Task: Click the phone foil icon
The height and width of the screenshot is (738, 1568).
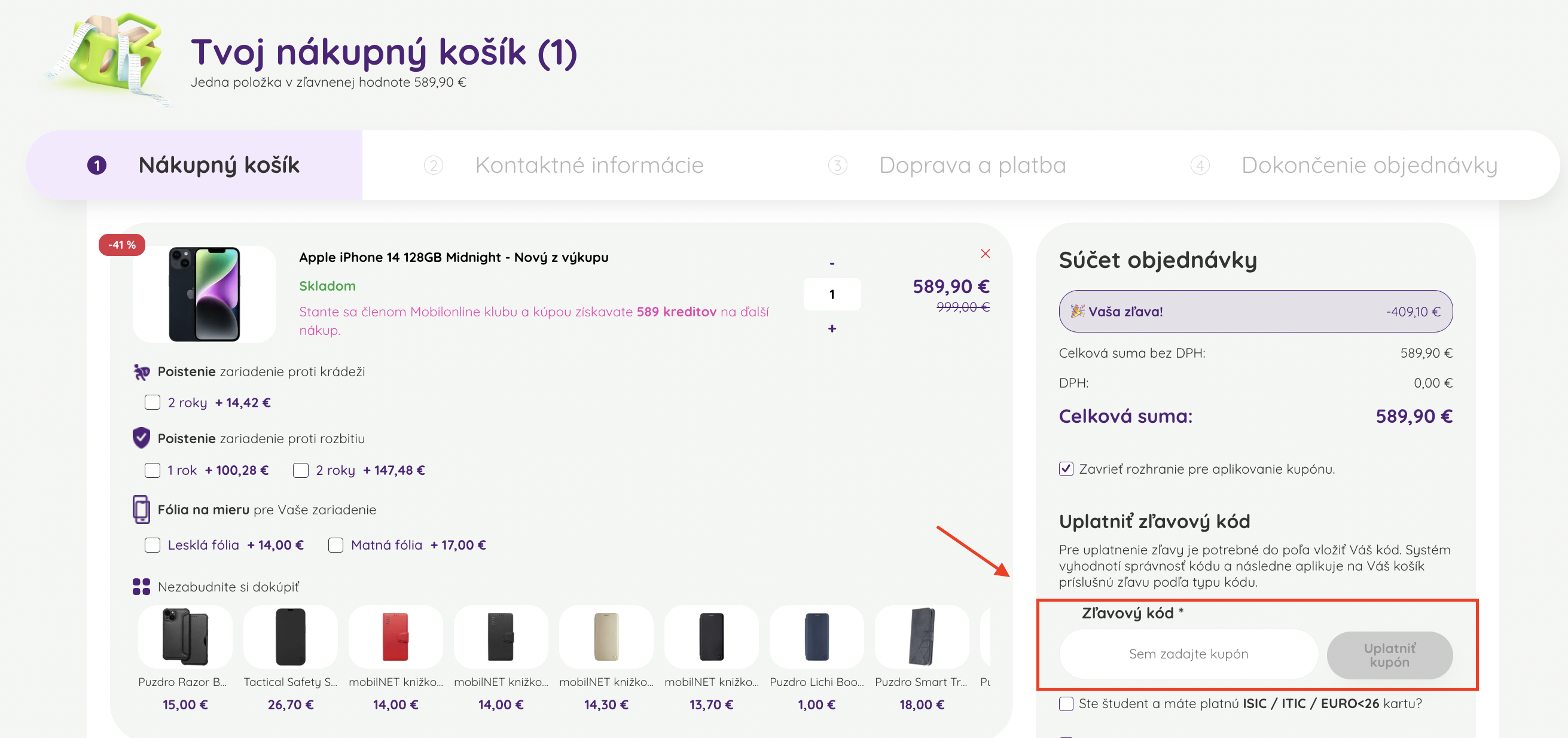Action: click(x=141, y=509)
